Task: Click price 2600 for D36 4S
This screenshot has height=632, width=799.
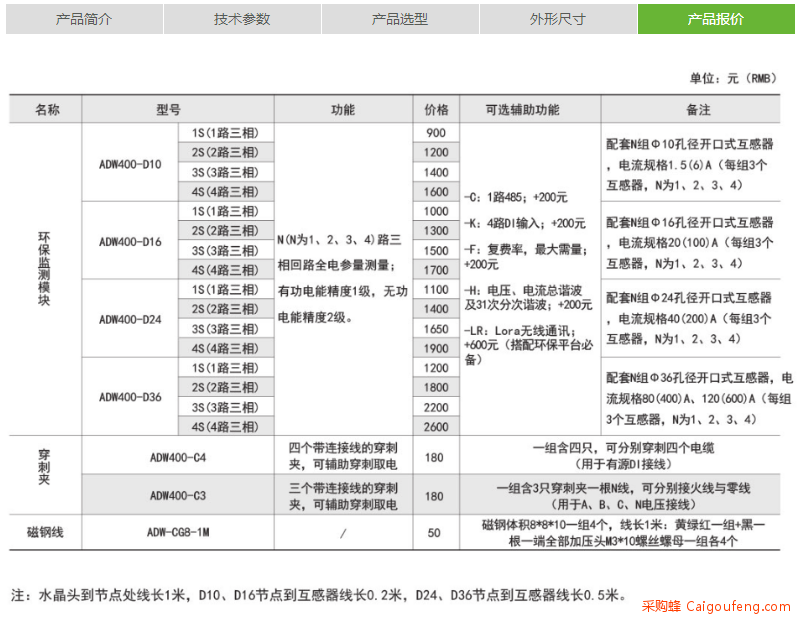Action: click(x=436, y=427)
